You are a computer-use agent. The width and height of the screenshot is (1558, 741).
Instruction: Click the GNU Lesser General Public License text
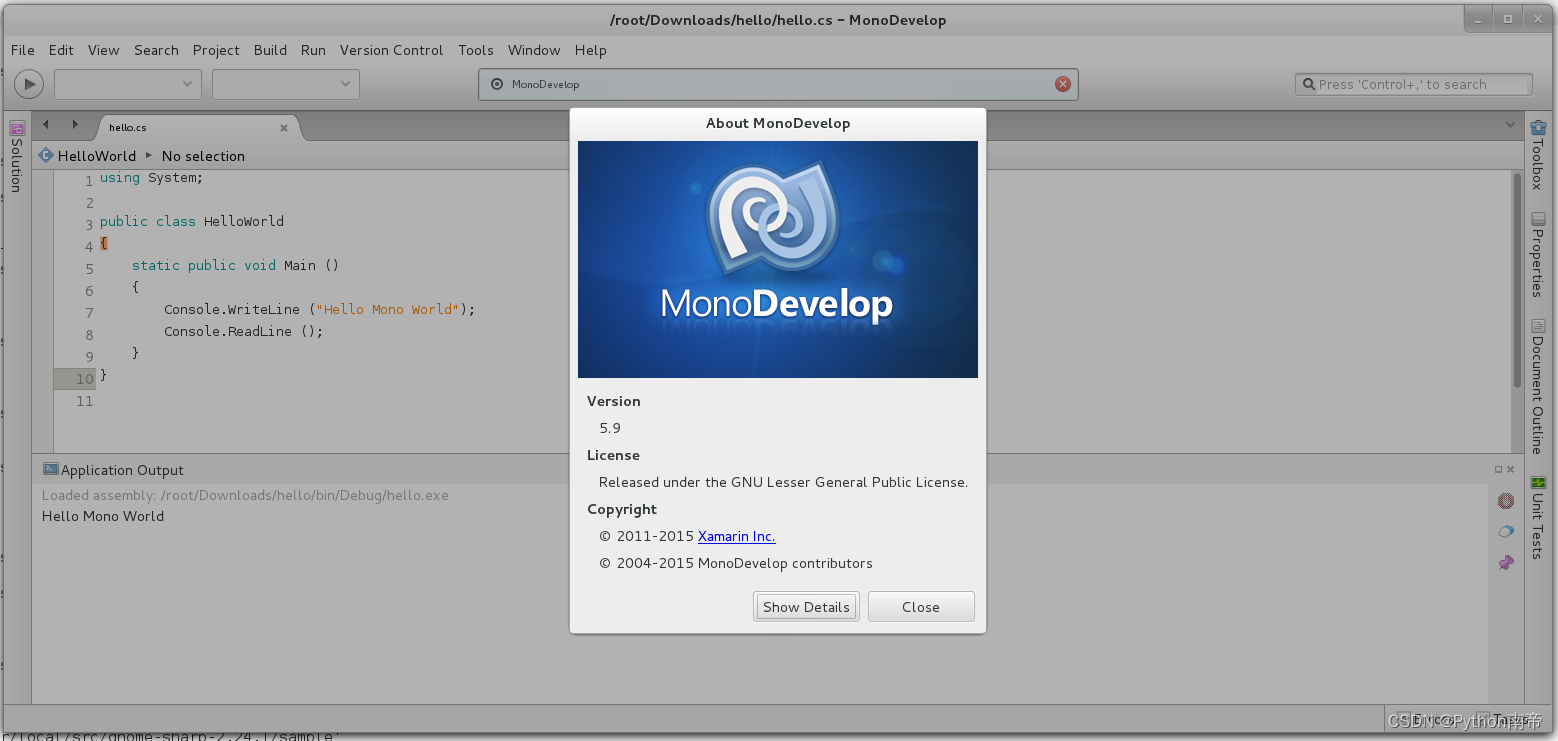click(783, 482)
